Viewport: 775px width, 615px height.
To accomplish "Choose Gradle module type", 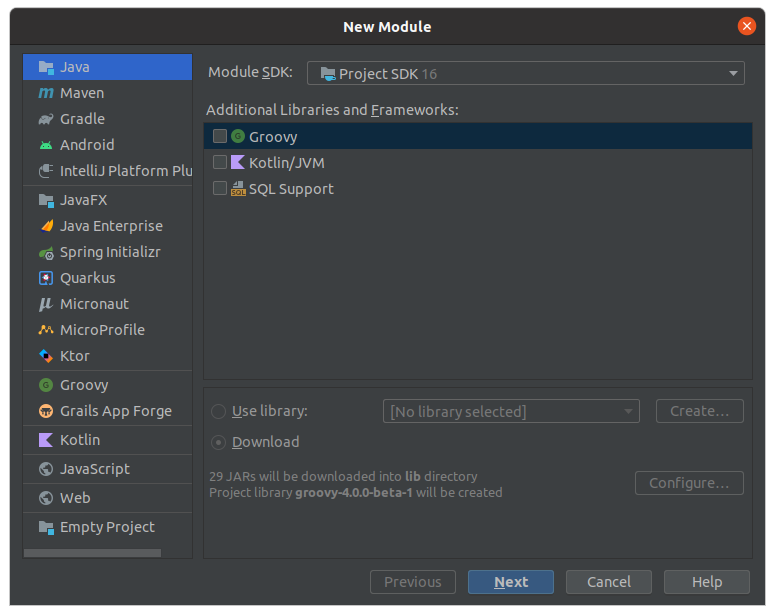I will point(107,119).
